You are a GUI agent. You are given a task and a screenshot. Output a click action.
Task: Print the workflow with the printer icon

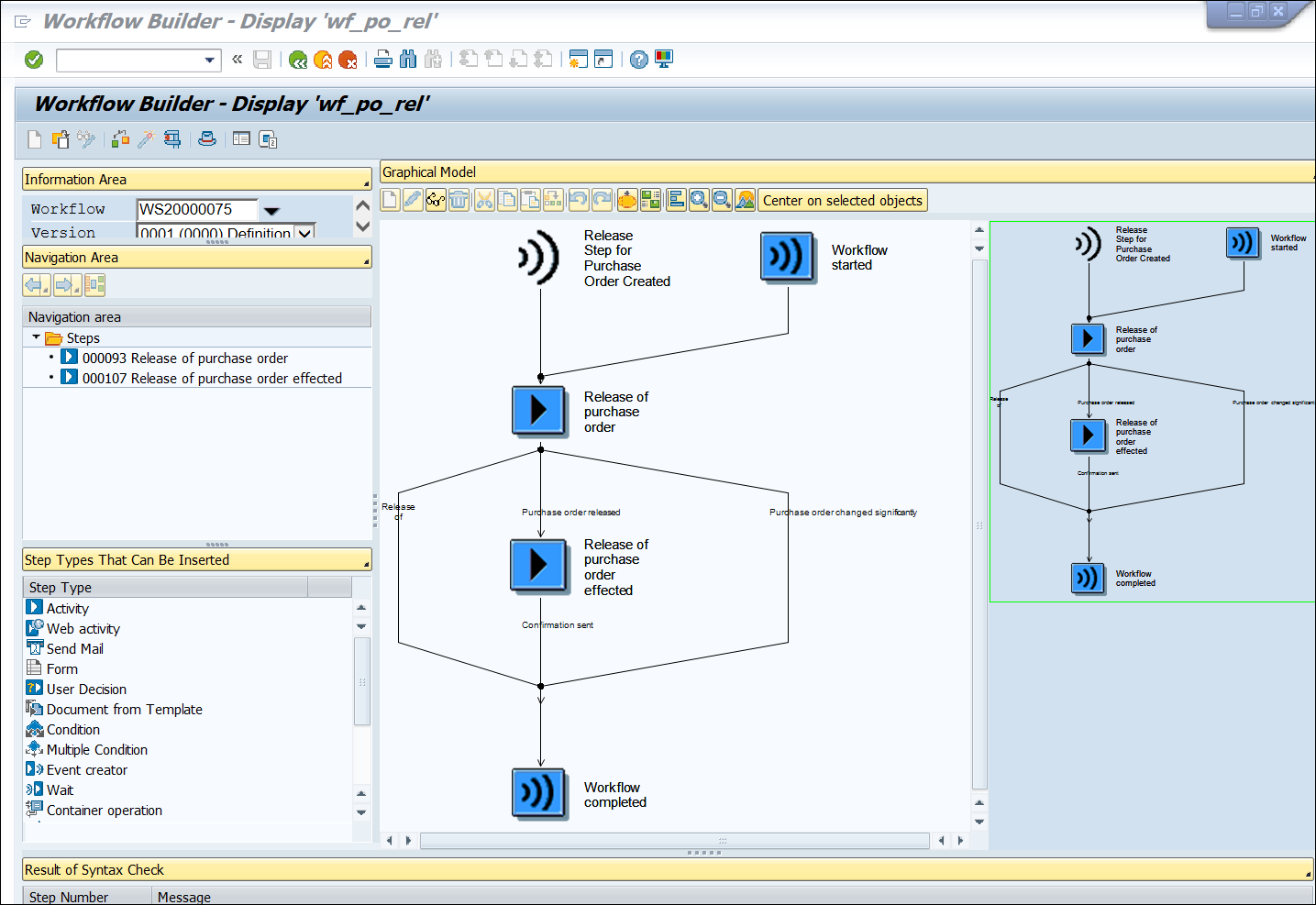tap(383, 59)
